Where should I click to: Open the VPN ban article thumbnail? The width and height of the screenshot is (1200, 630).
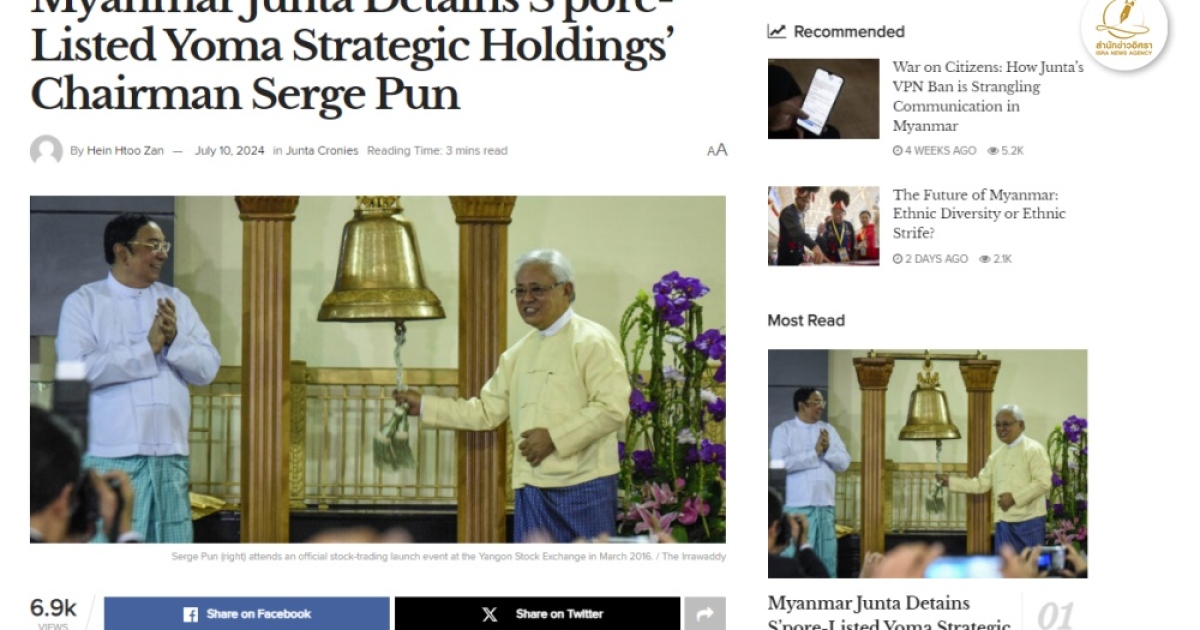coord(823,98)
